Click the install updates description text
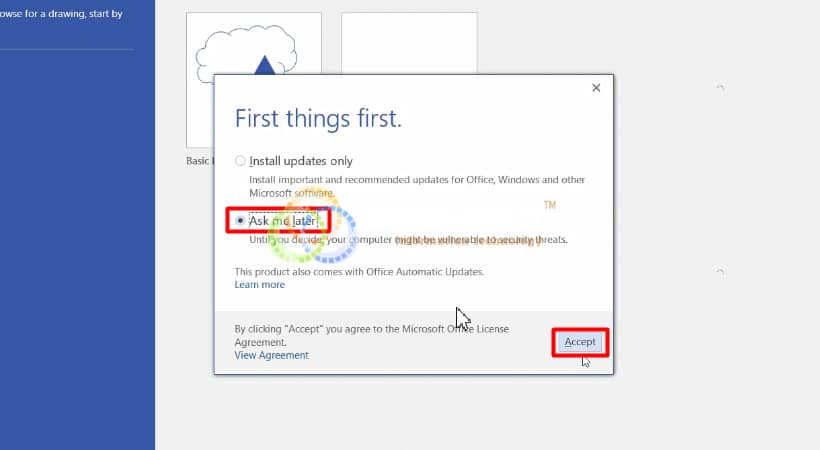 [417, 186]
